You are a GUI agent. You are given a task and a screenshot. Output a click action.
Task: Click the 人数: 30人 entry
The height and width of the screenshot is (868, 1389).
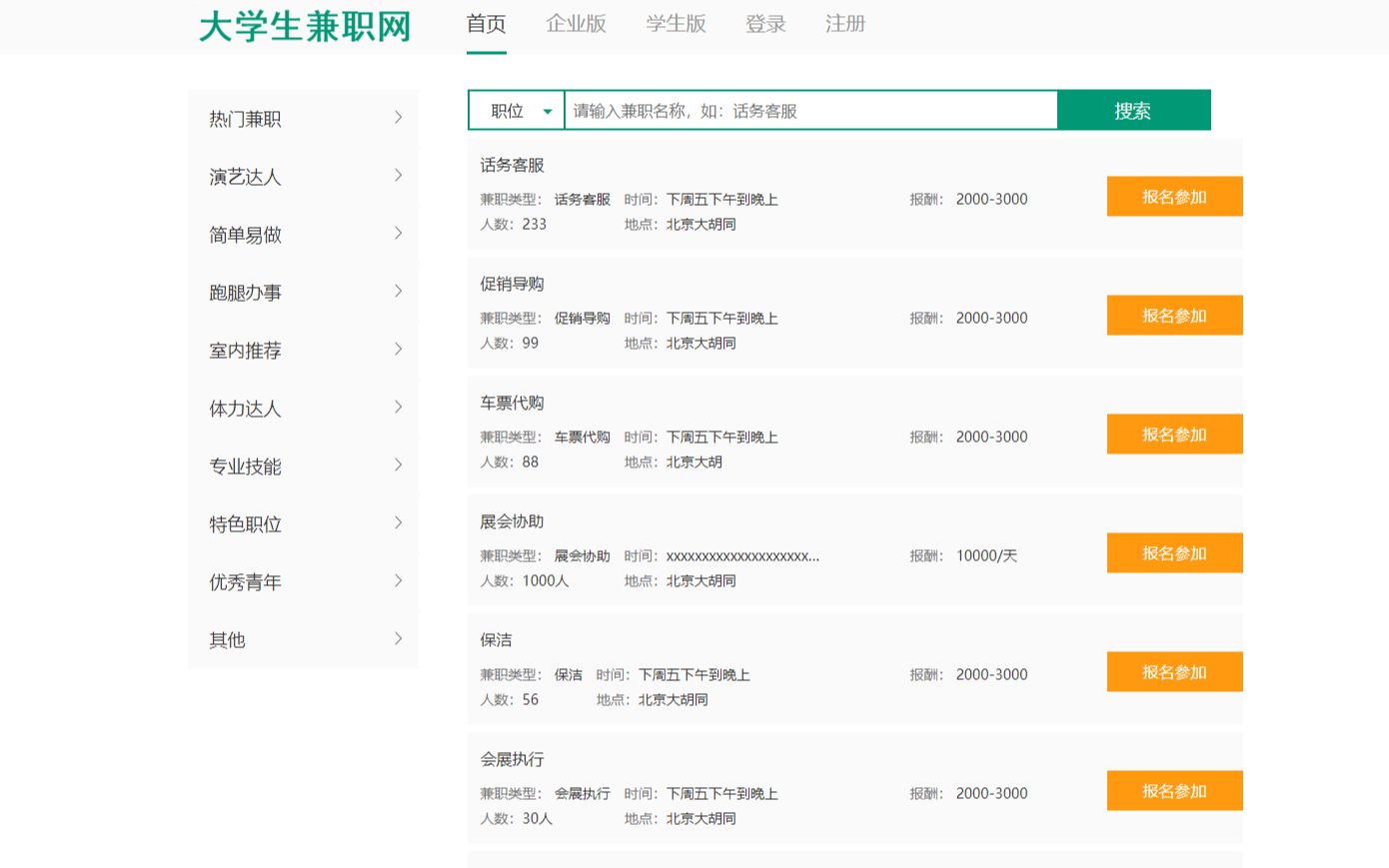(517, 818)
